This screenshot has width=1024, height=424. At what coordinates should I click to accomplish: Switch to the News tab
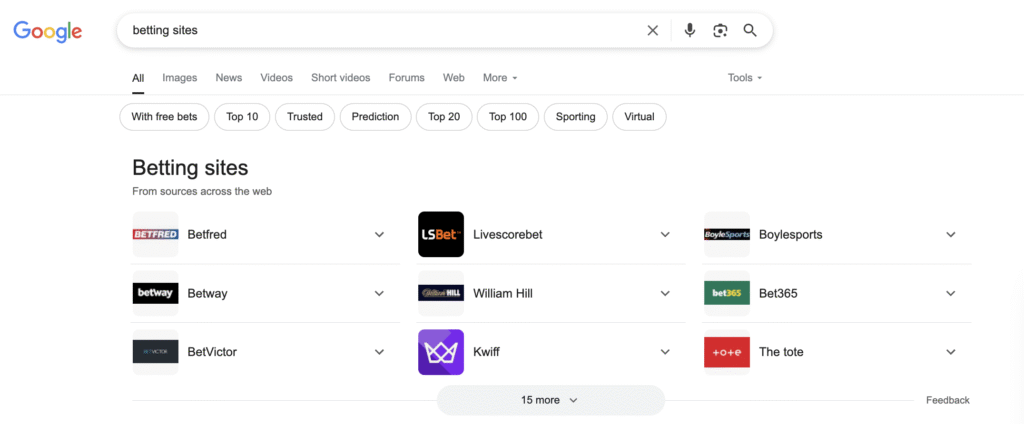229,78
